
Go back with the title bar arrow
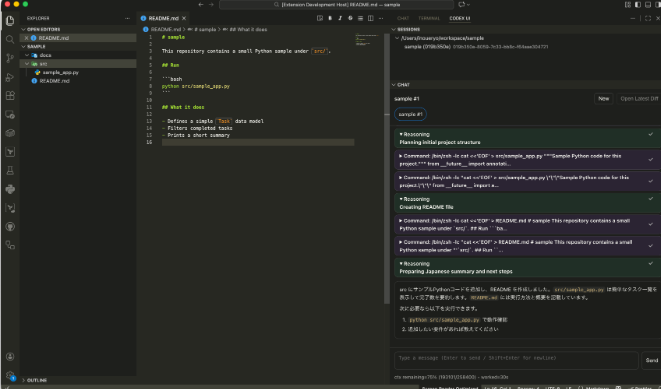201,5
